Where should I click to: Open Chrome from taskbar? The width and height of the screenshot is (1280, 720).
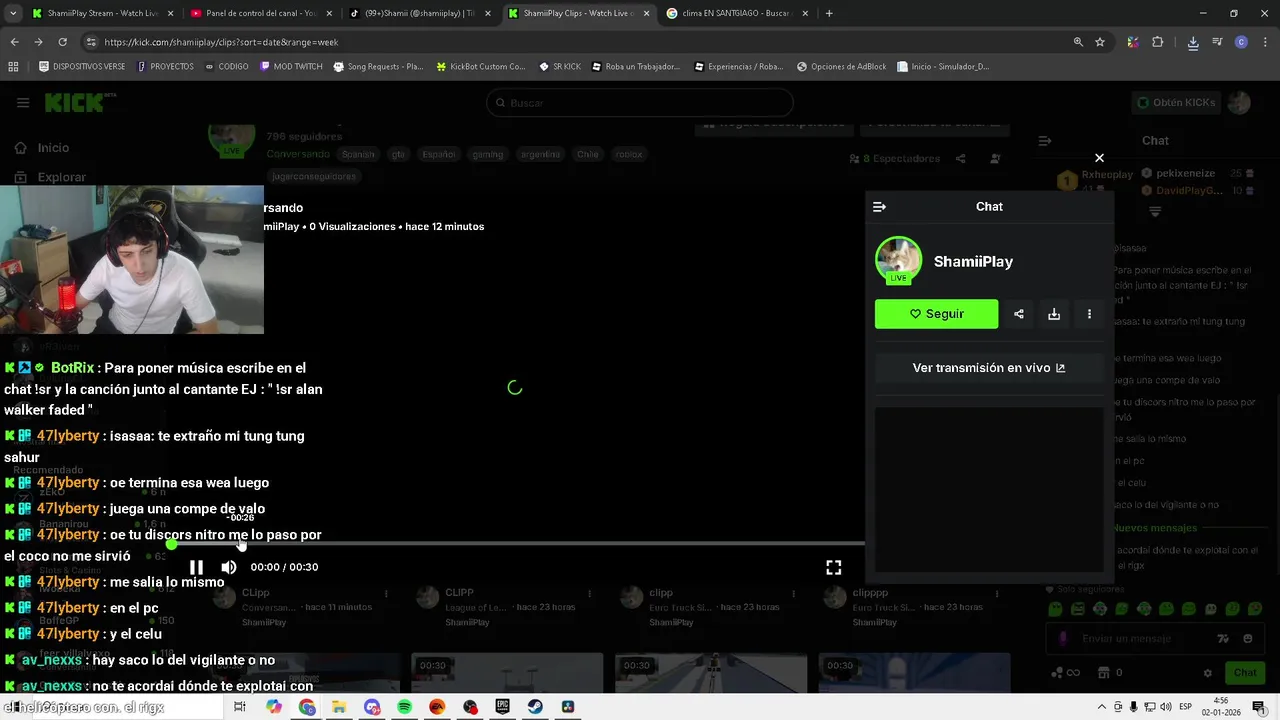(x=306, y=707)
